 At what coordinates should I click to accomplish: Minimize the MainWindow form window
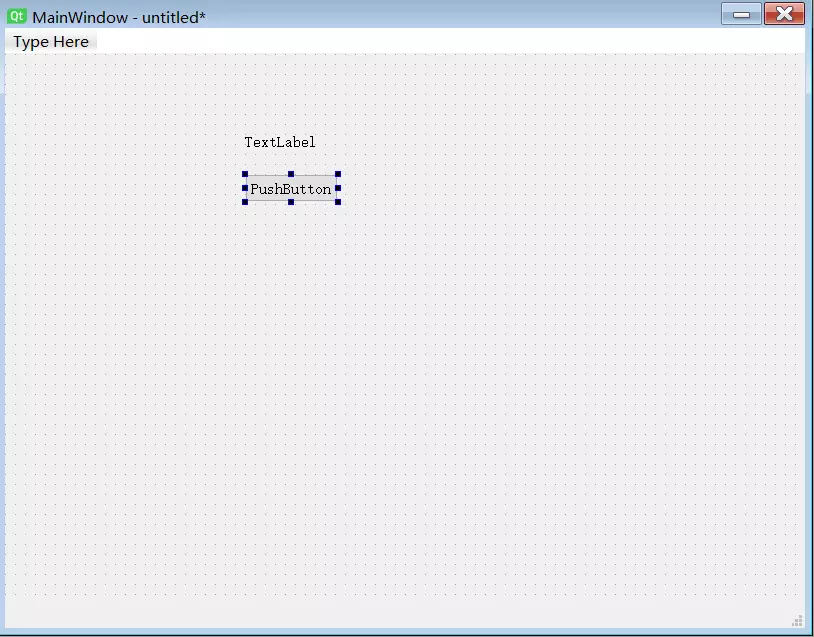click(741, 14)
